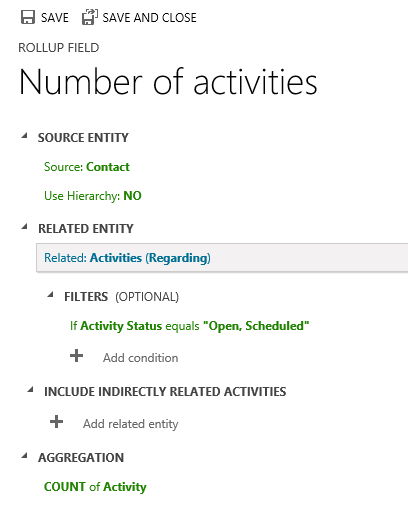Click the plus icon beside Add related entity
Viewport: 408px width, 530px height.
pos(56,422)
